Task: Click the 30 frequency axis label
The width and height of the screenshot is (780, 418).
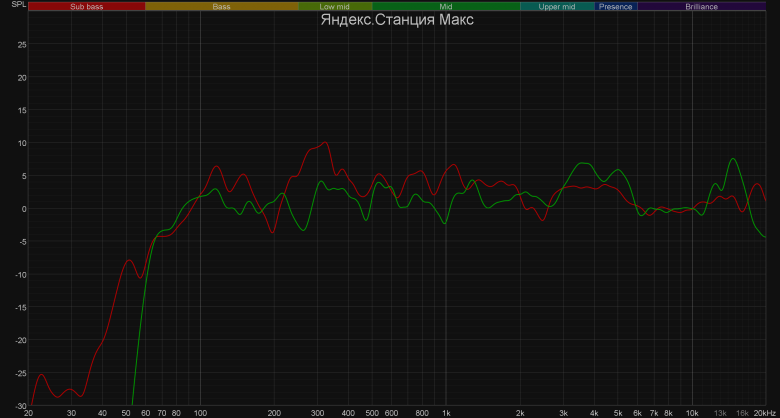Action: [72, 413]
